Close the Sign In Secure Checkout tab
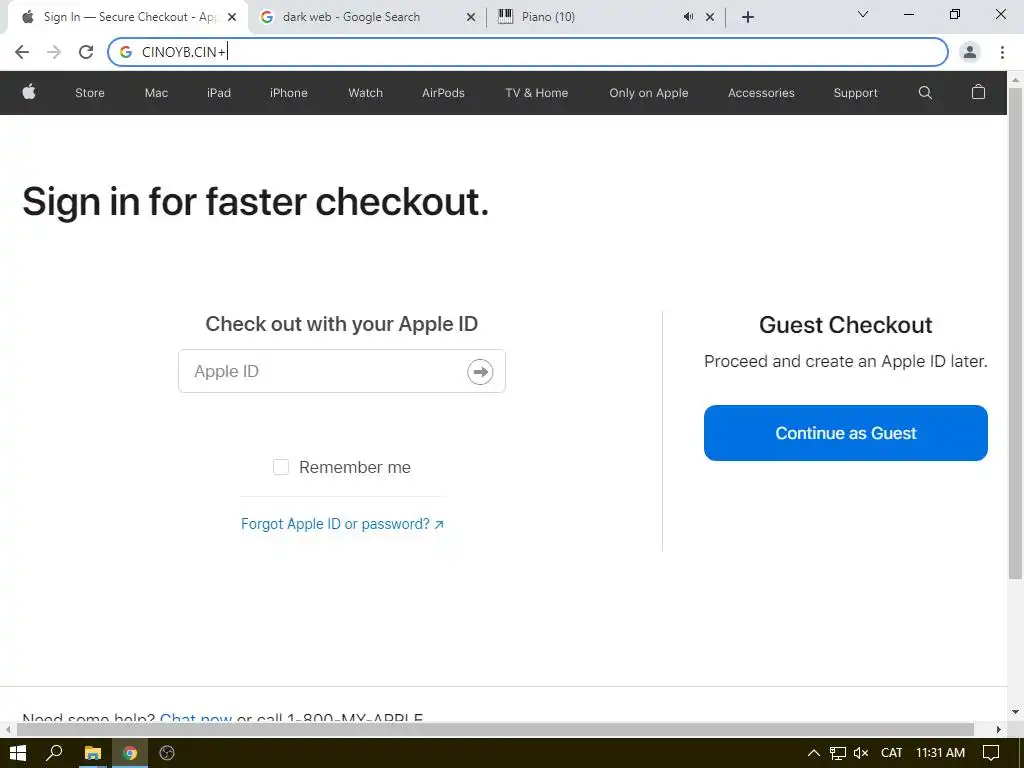Screen dimensions: 1024x768 (x=232, y=17)
